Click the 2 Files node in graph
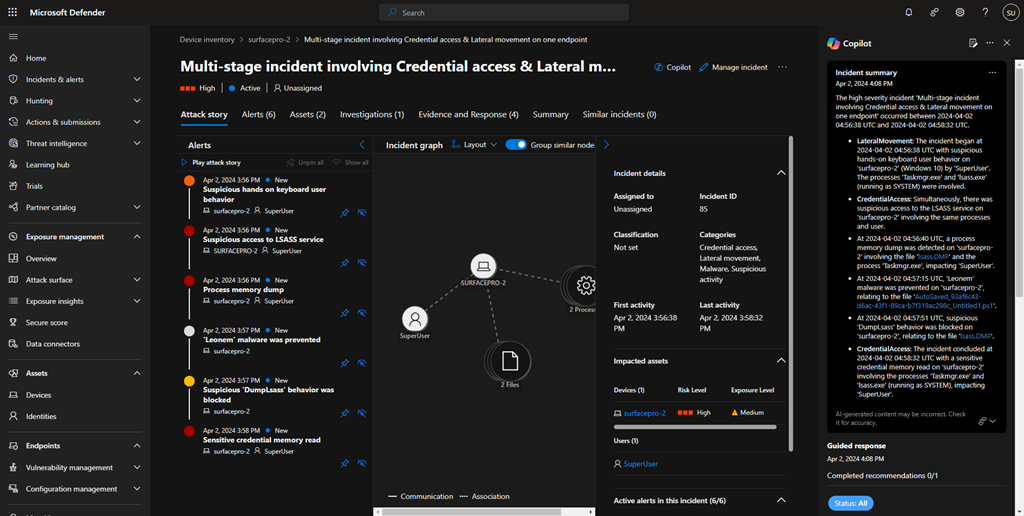1024x516 pixels. 509,361
